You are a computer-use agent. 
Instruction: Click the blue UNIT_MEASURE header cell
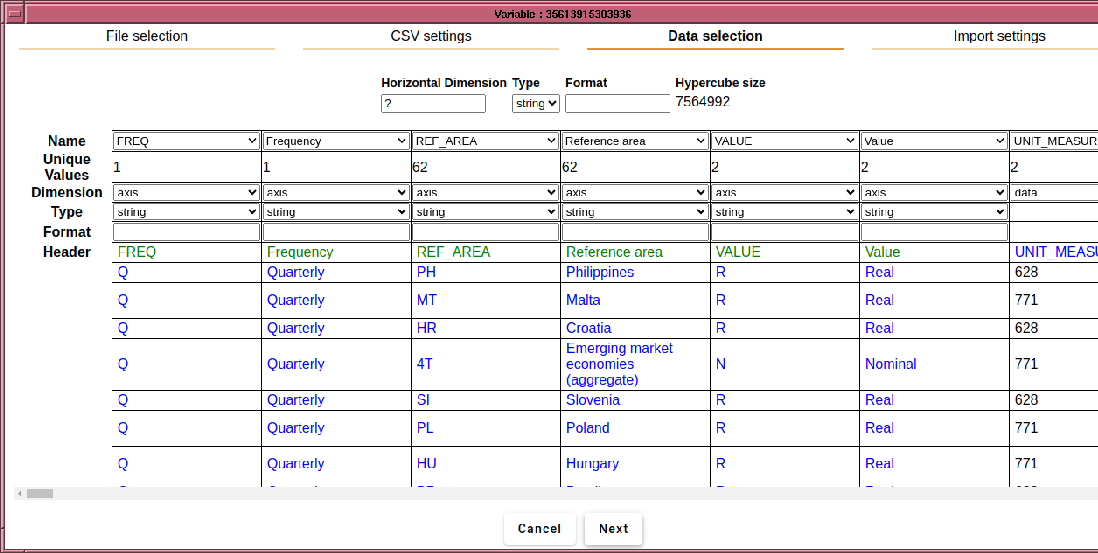point(1056,252)
